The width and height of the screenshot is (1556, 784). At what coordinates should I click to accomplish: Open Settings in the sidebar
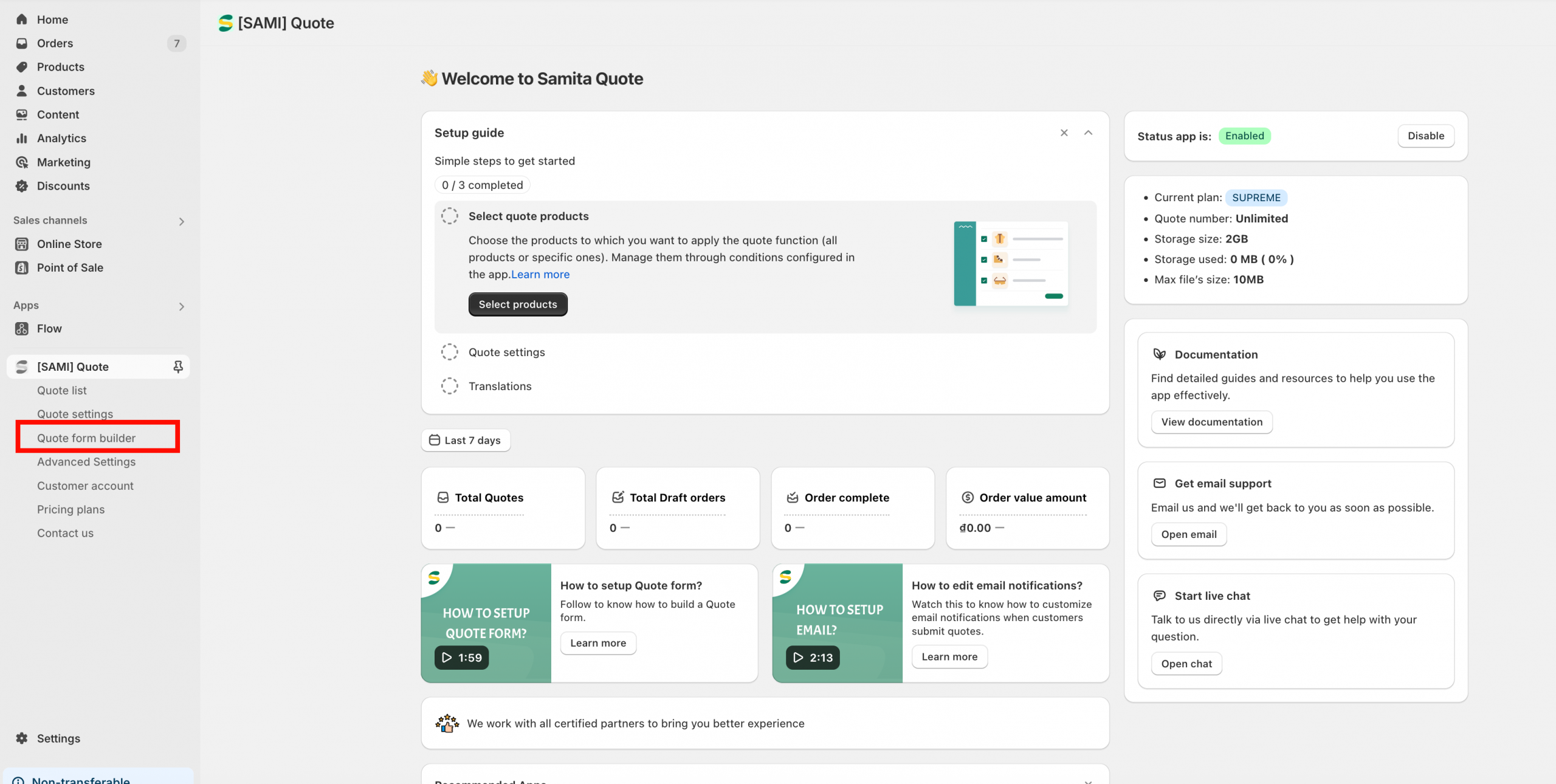click(x=58, y=738)
